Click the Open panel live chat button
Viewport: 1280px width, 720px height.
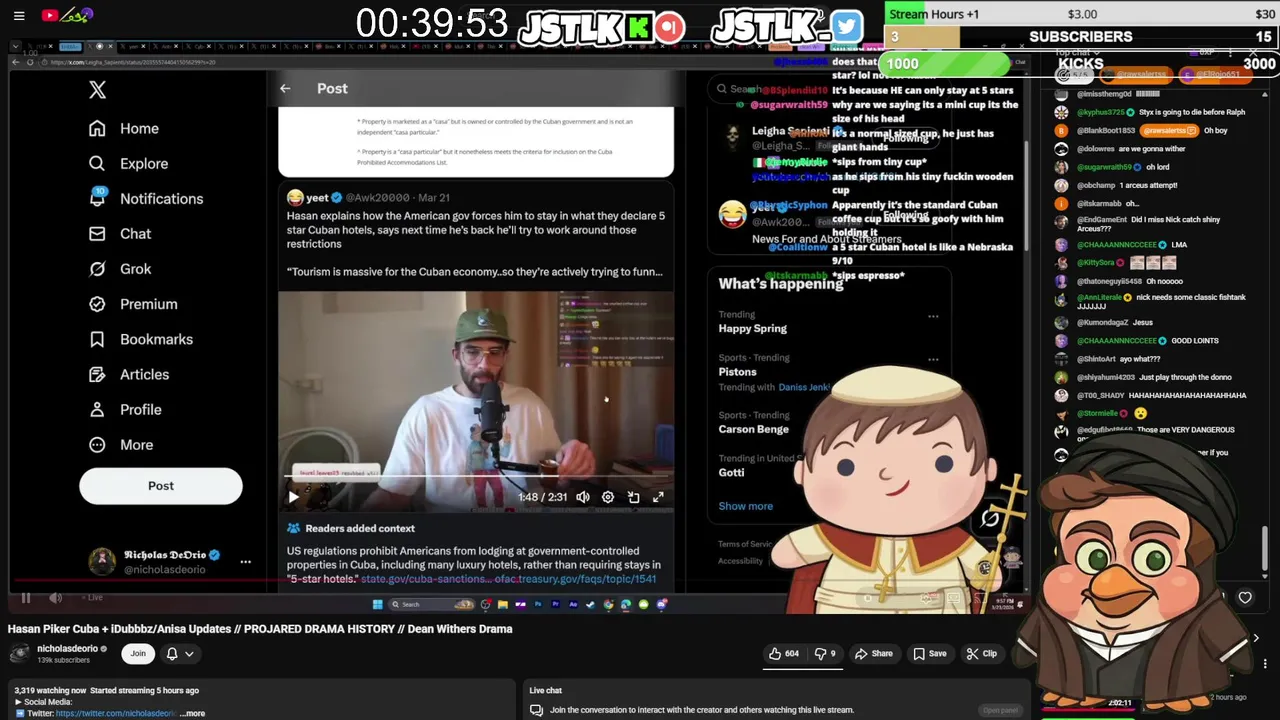click(x=1000, y=710)
